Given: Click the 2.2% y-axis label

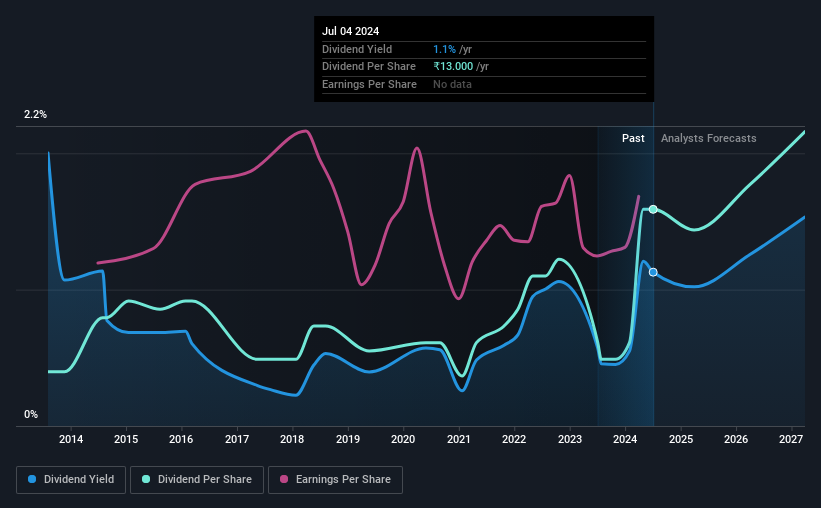Looking at the screenshot, I should (x=35, y=115).
